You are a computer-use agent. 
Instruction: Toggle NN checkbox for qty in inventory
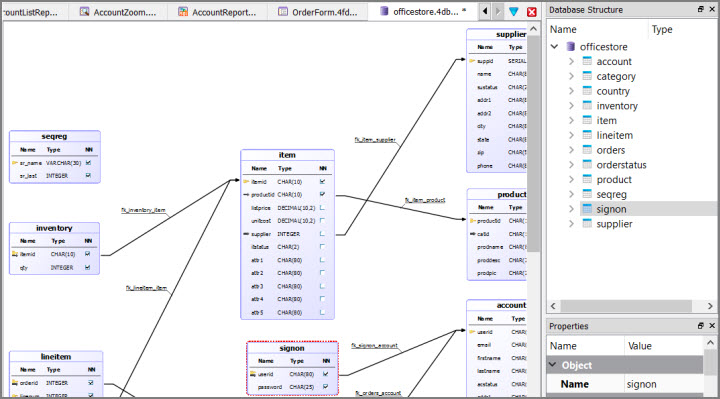pos(88,267)
